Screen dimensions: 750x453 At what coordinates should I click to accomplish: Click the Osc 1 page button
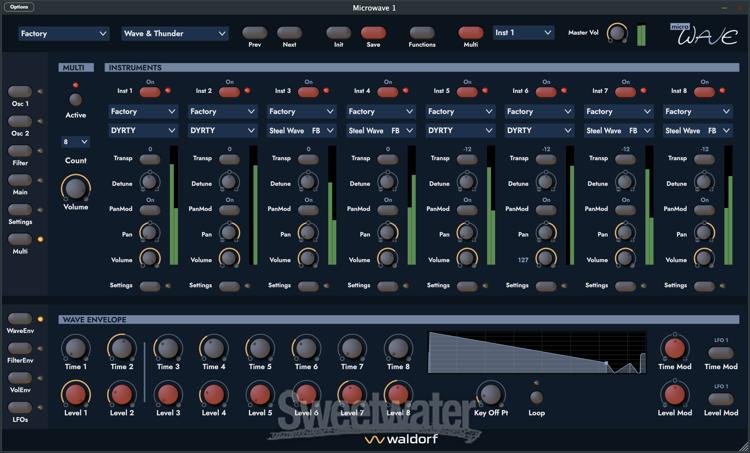click(x=20, y=91)
